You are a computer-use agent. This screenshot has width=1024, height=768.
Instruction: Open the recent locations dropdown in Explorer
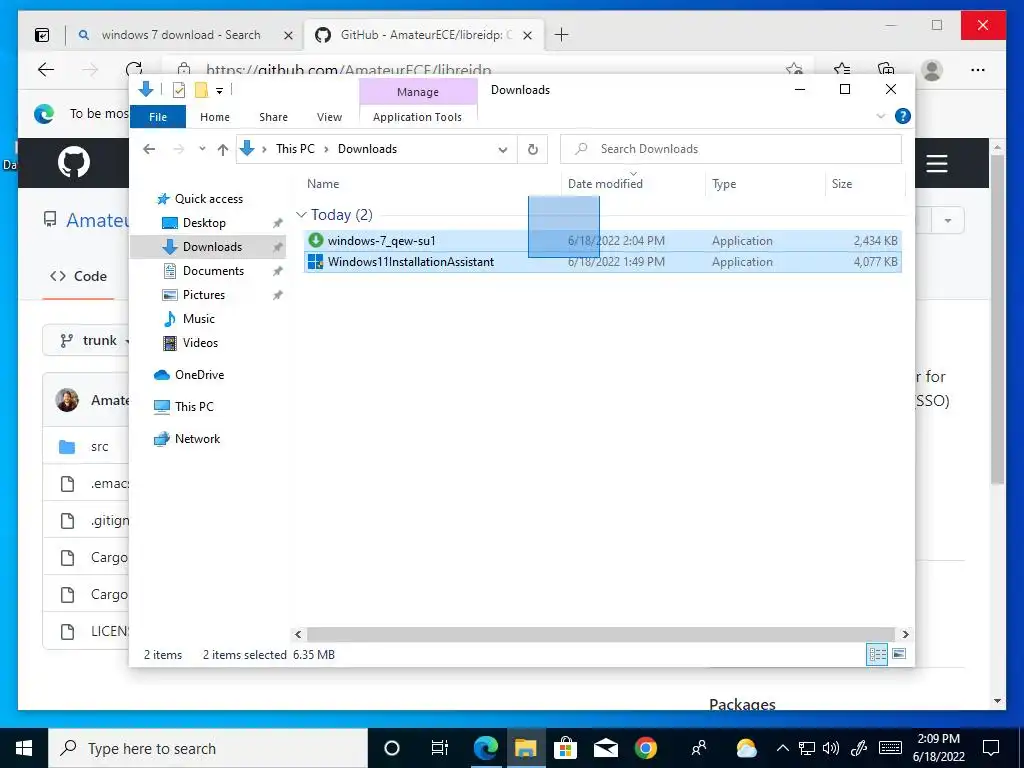tap(202, 150)
